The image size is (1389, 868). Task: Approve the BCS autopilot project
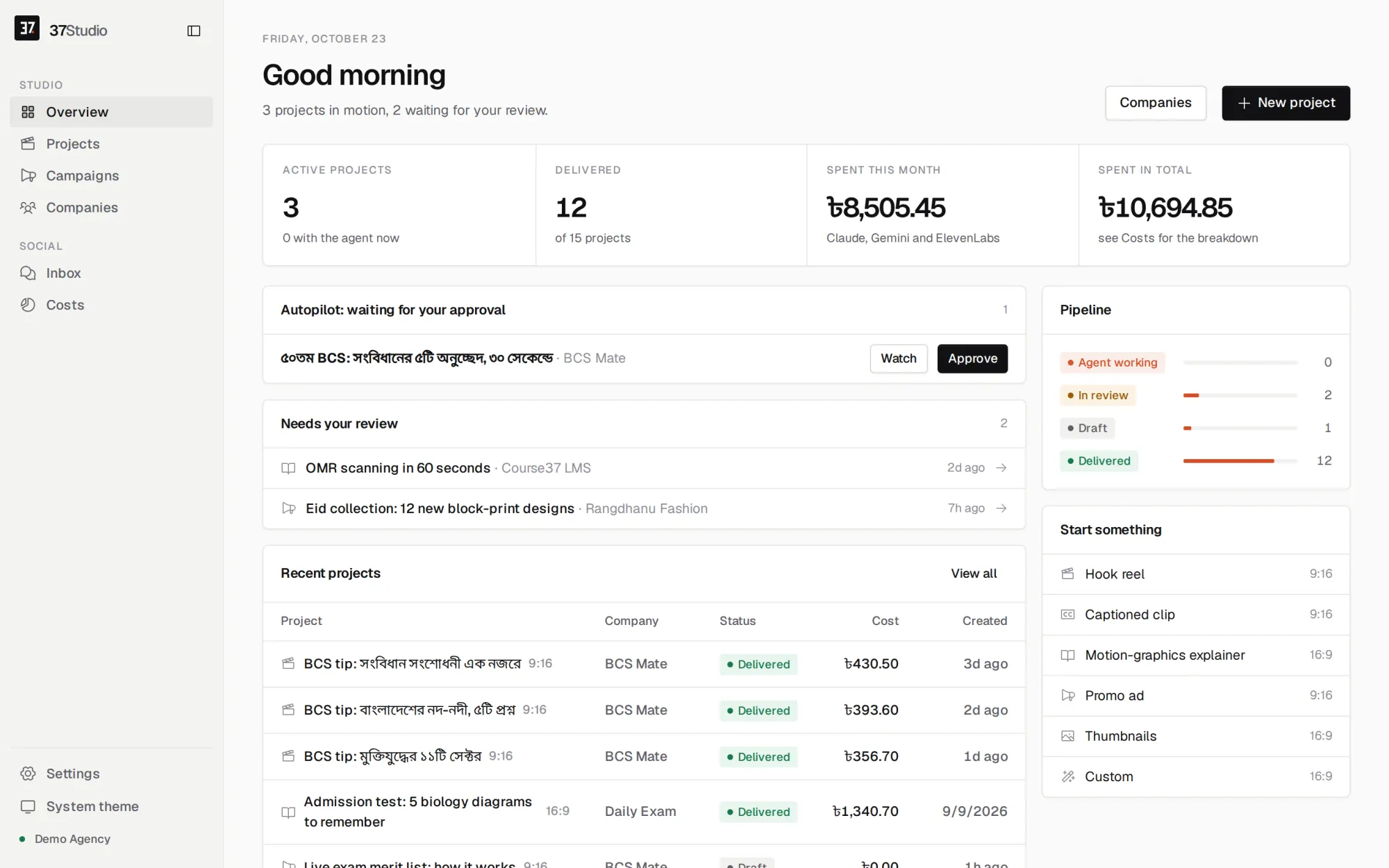[972, 358]
